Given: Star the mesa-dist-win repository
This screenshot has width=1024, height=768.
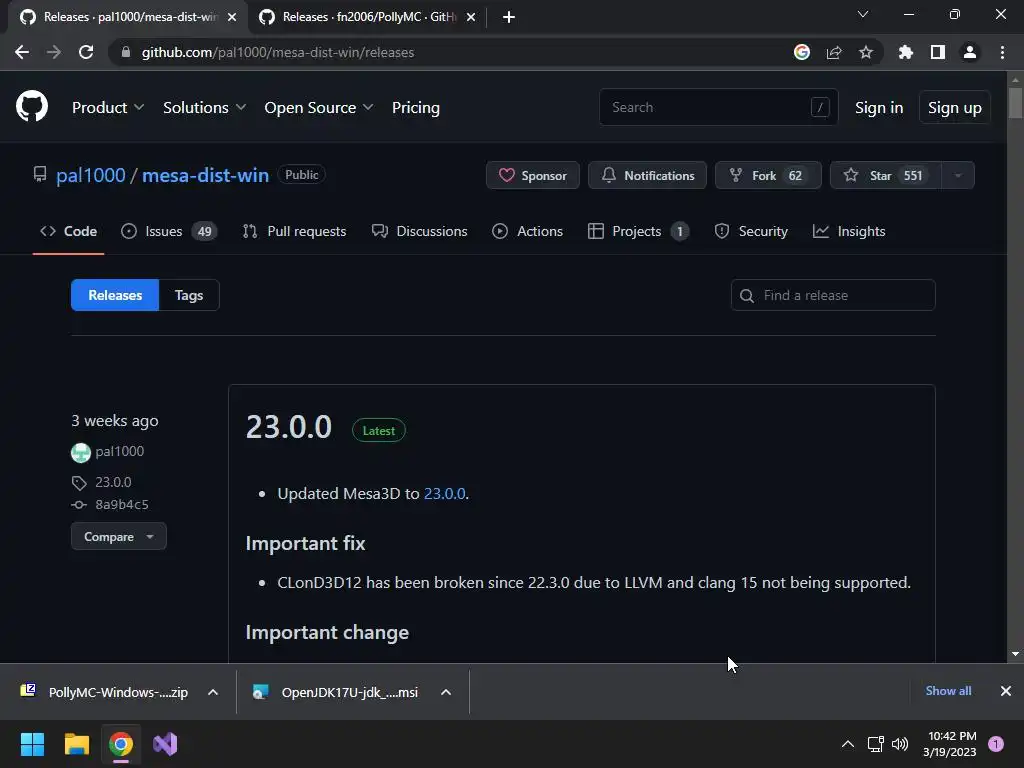Looking at the screenshot, I should click(x=886, y=175).
